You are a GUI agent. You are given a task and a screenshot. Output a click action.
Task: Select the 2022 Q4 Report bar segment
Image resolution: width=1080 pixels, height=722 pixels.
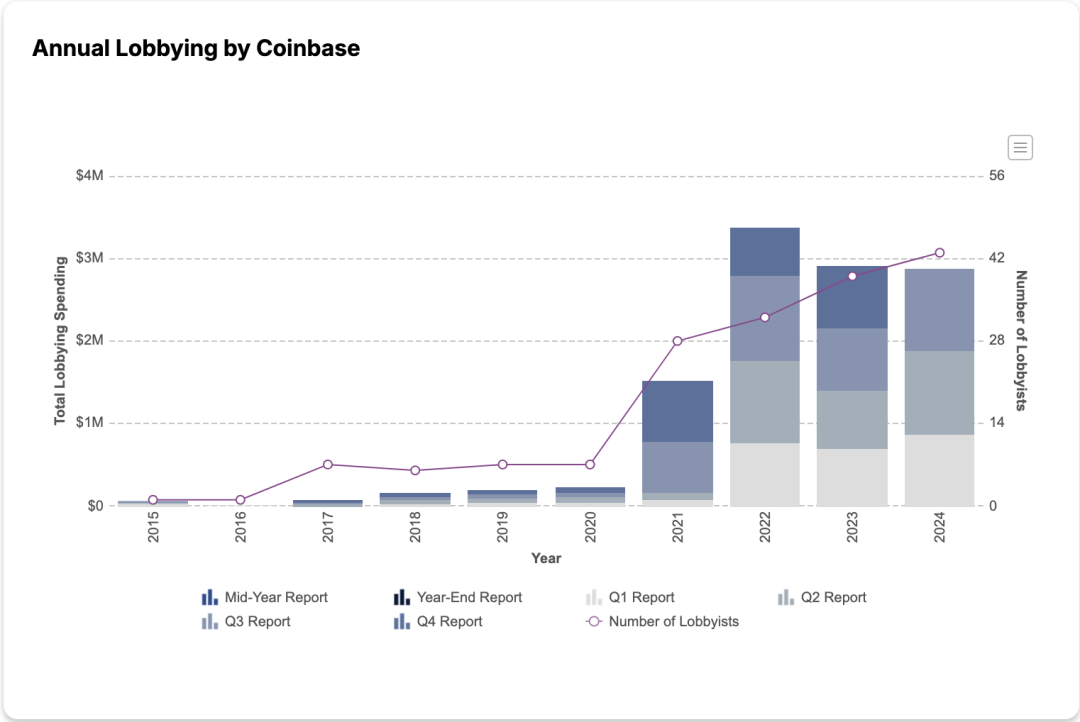[765, 251]
